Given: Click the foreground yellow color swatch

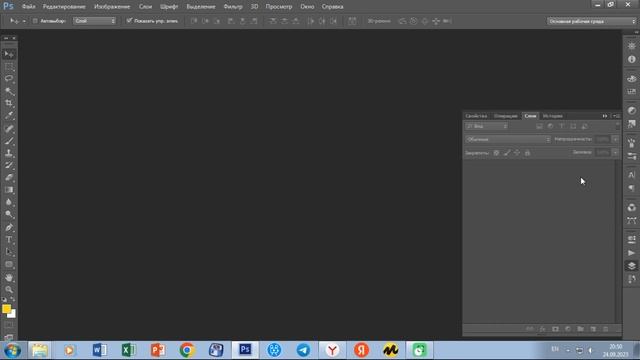Looking at the screenshot, I should click(x=6, y=309).
